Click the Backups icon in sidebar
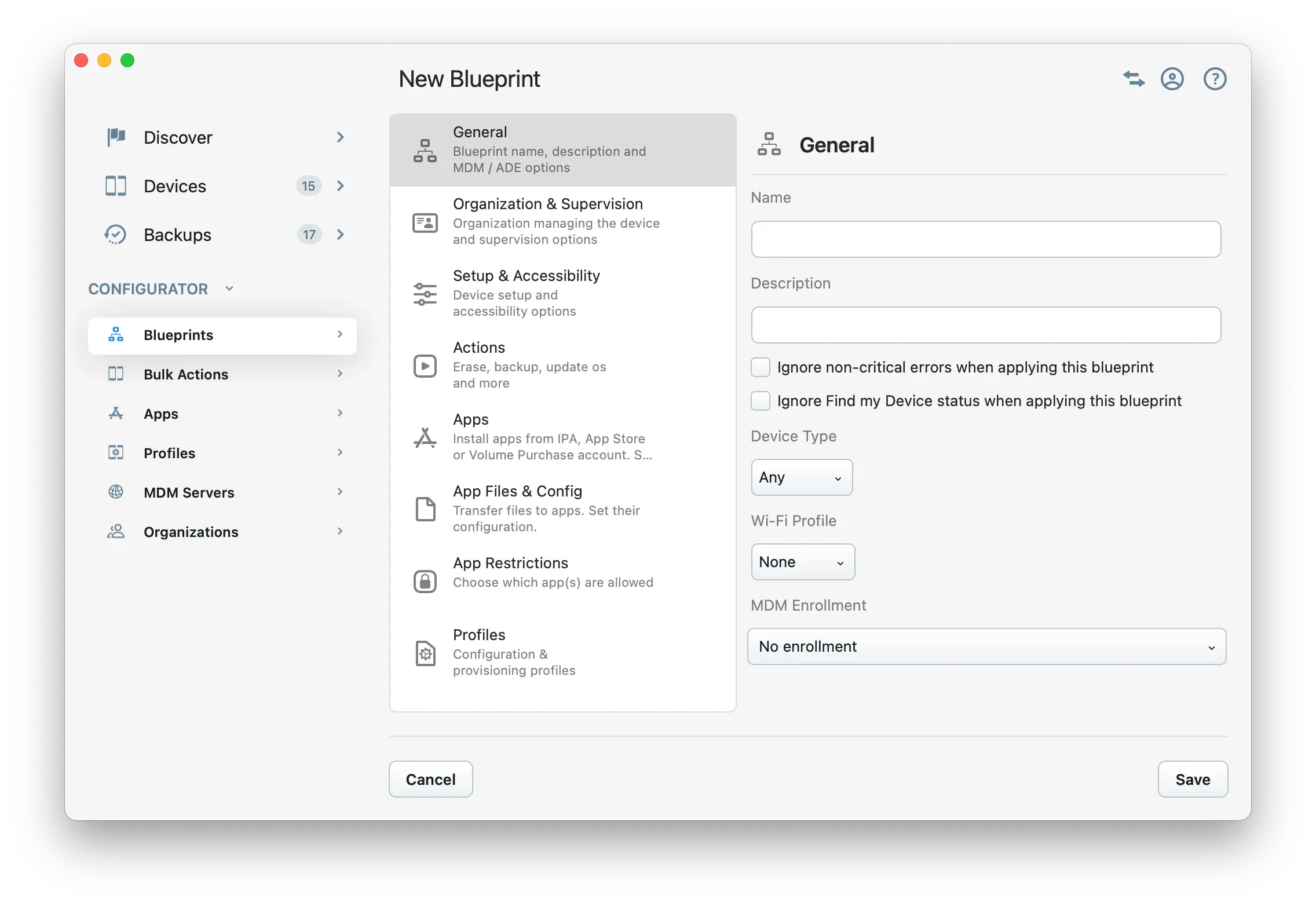This screenshot has height=906, width=1316. pos(115,235)
